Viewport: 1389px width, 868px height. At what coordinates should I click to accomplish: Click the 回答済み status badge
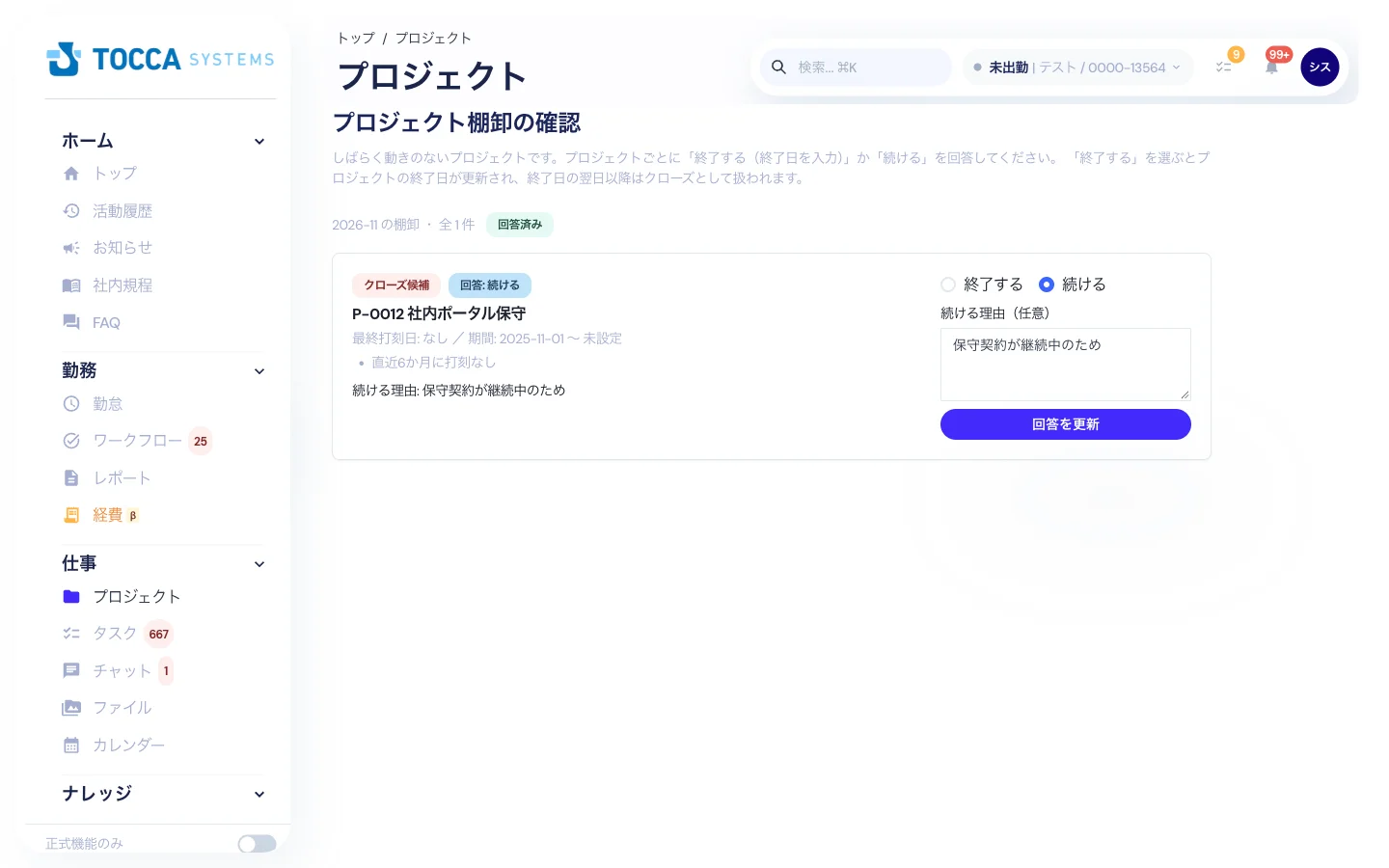tap(520, 225)
